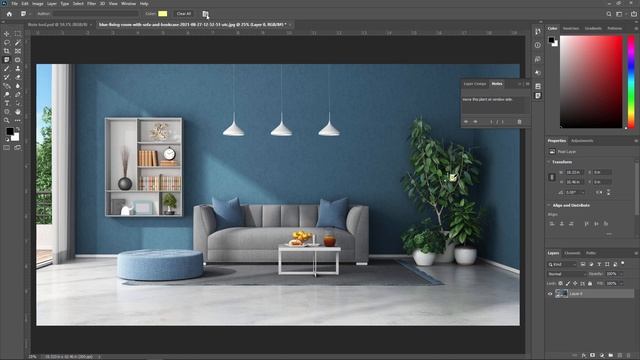640x360 pixels.
Task: Open the Filter menu
Action: [91, 4]
